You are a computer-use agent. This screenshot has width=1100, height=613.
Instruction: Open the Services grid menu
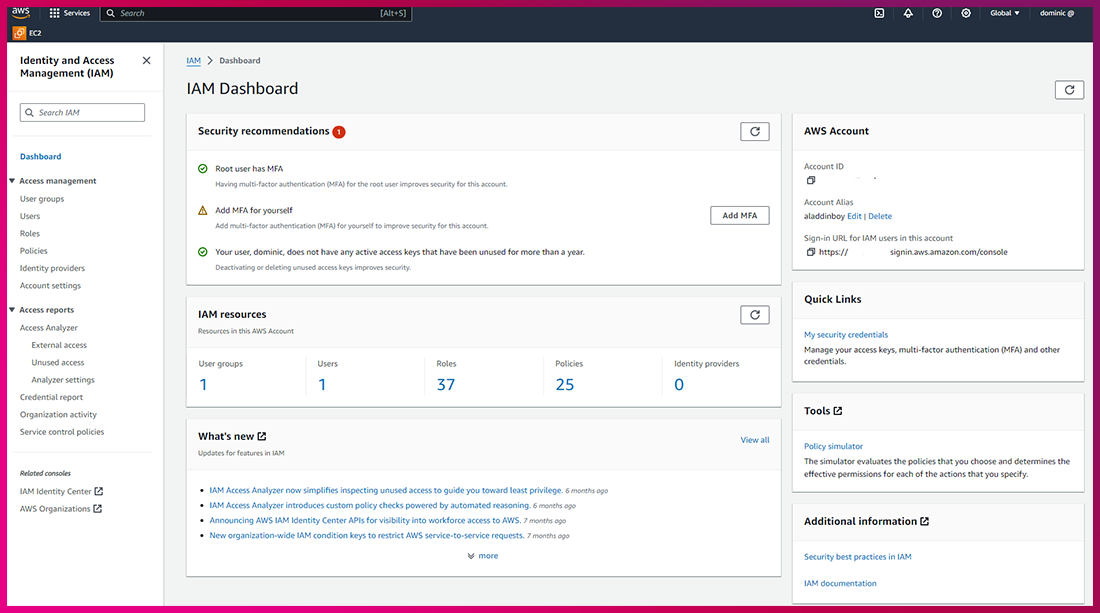54,13
